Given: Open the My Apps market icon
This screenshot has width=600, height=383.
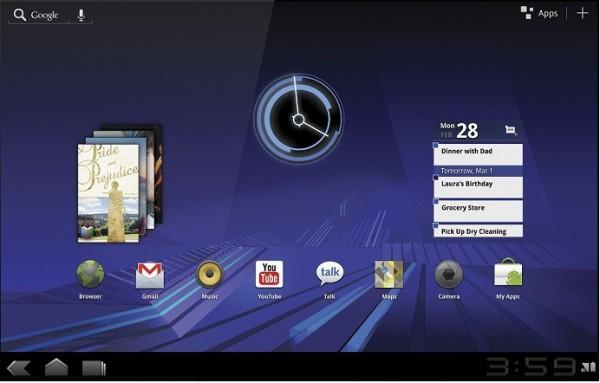Looking at the screenshot, I should tap(508, 273).
